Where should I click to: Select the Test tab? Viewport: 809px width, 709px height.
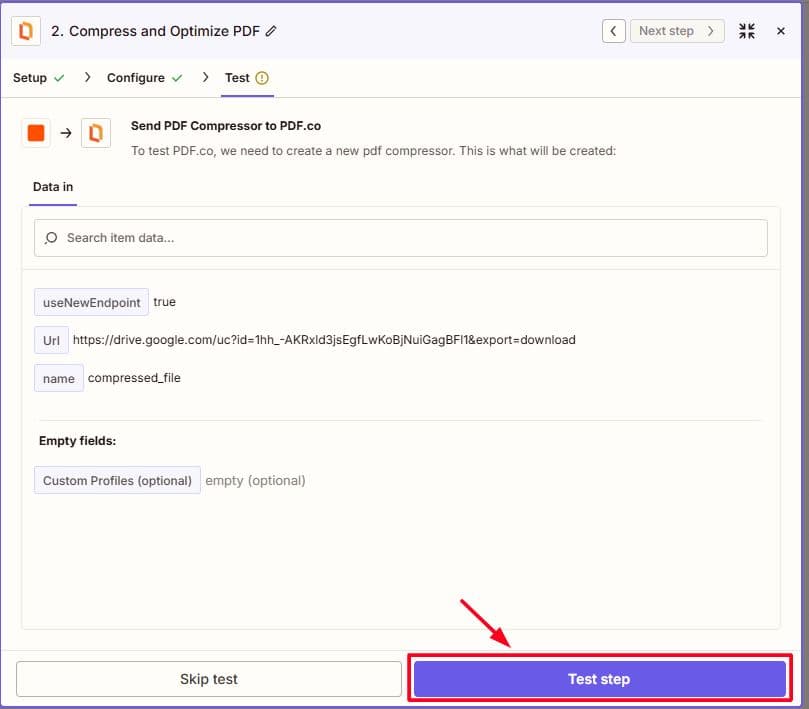237,78
